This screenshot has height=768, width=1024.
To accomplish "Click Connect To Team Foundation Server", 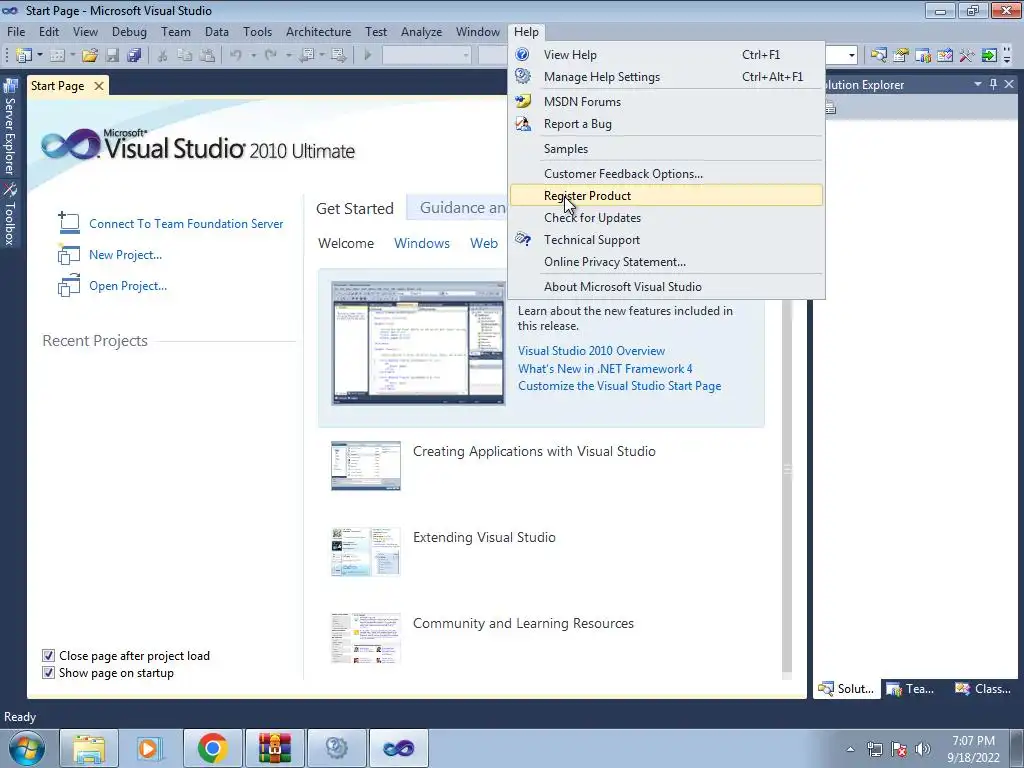I will click(x=186, y=224).
